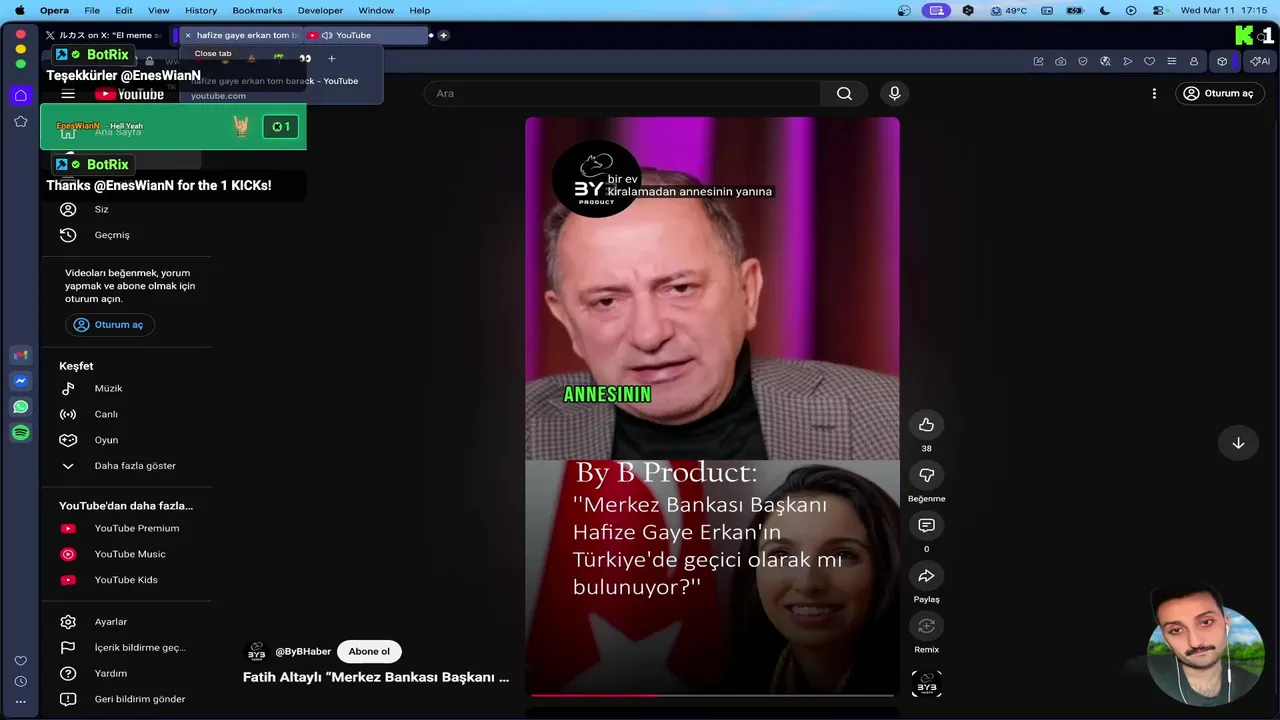The image size is (1280, 720).
Task: Open Yardım help in sidebar
Action: (x=126, y=673)
